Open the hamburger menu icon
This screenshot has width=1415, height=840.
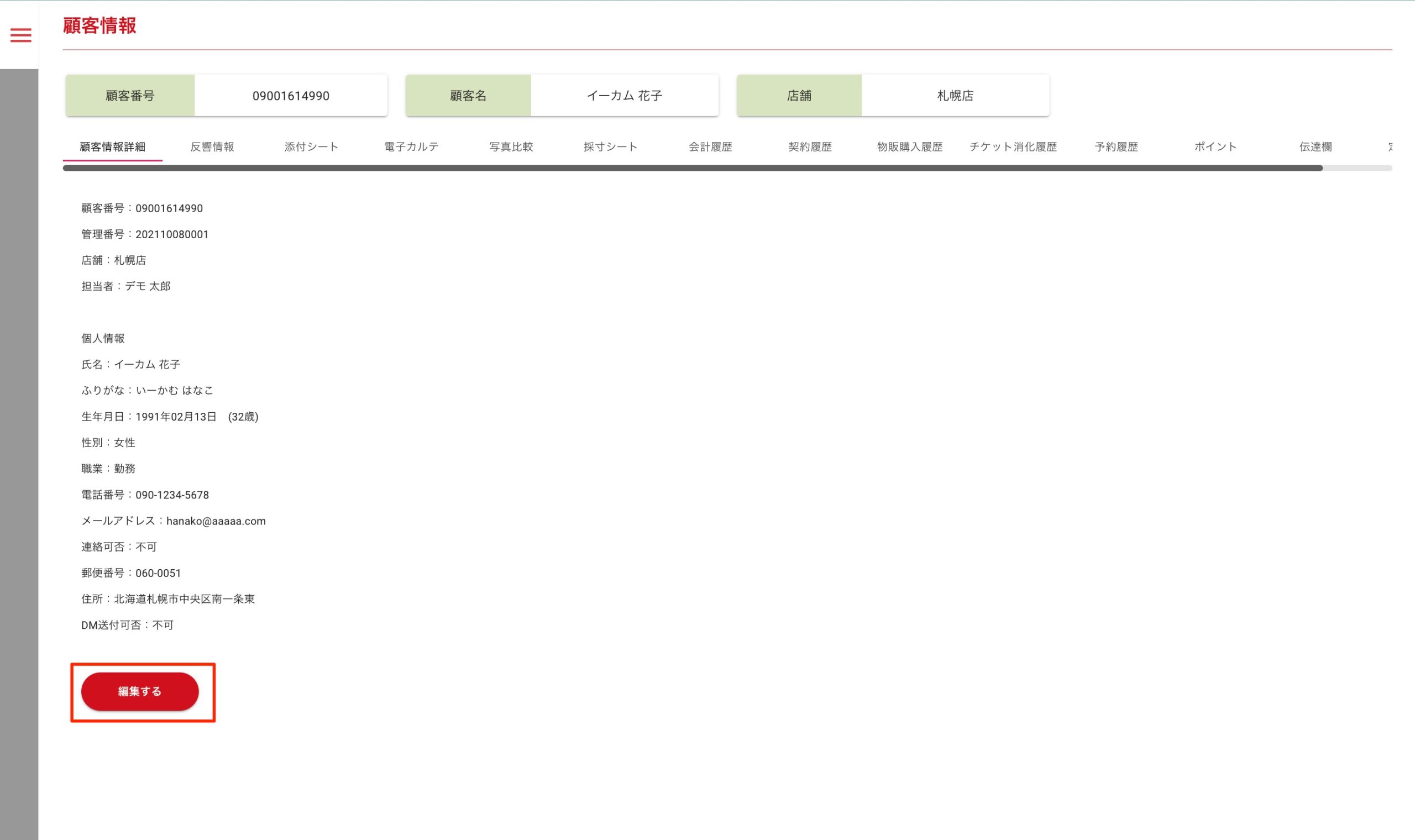21,35
